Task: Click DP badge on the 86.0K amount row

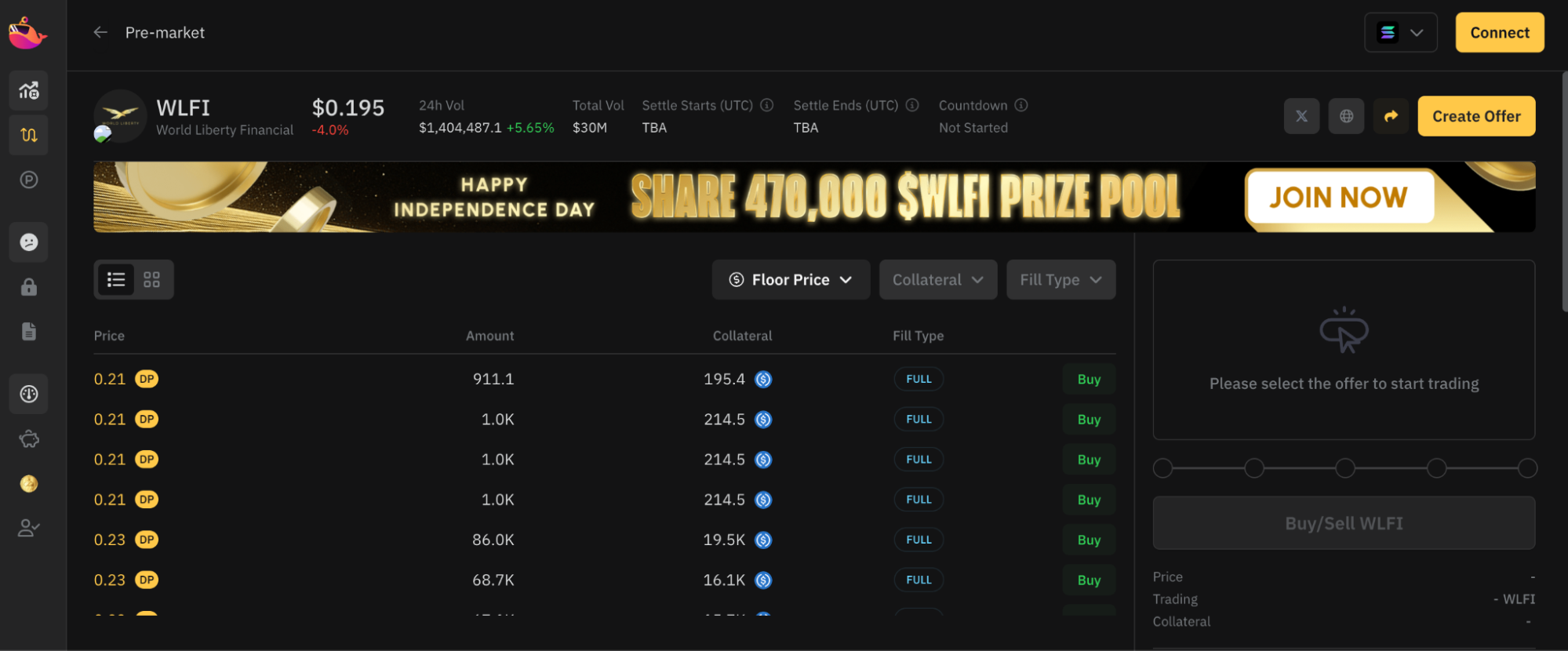Action: point(147,540)
